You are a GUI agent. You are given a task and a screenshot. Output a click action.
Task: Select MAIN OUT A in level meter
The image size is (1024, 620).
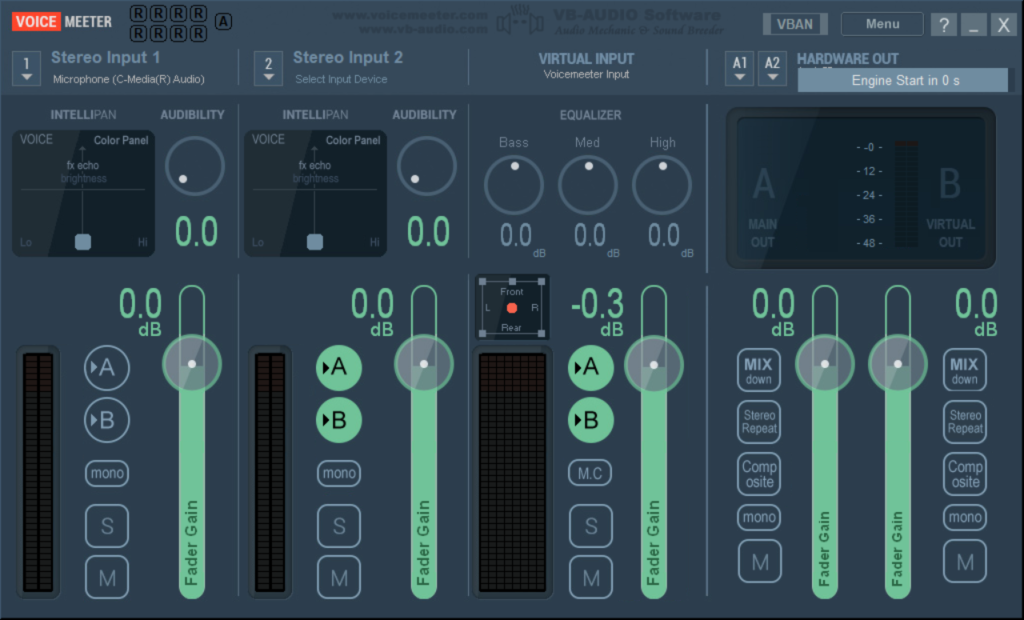point(763,207)
